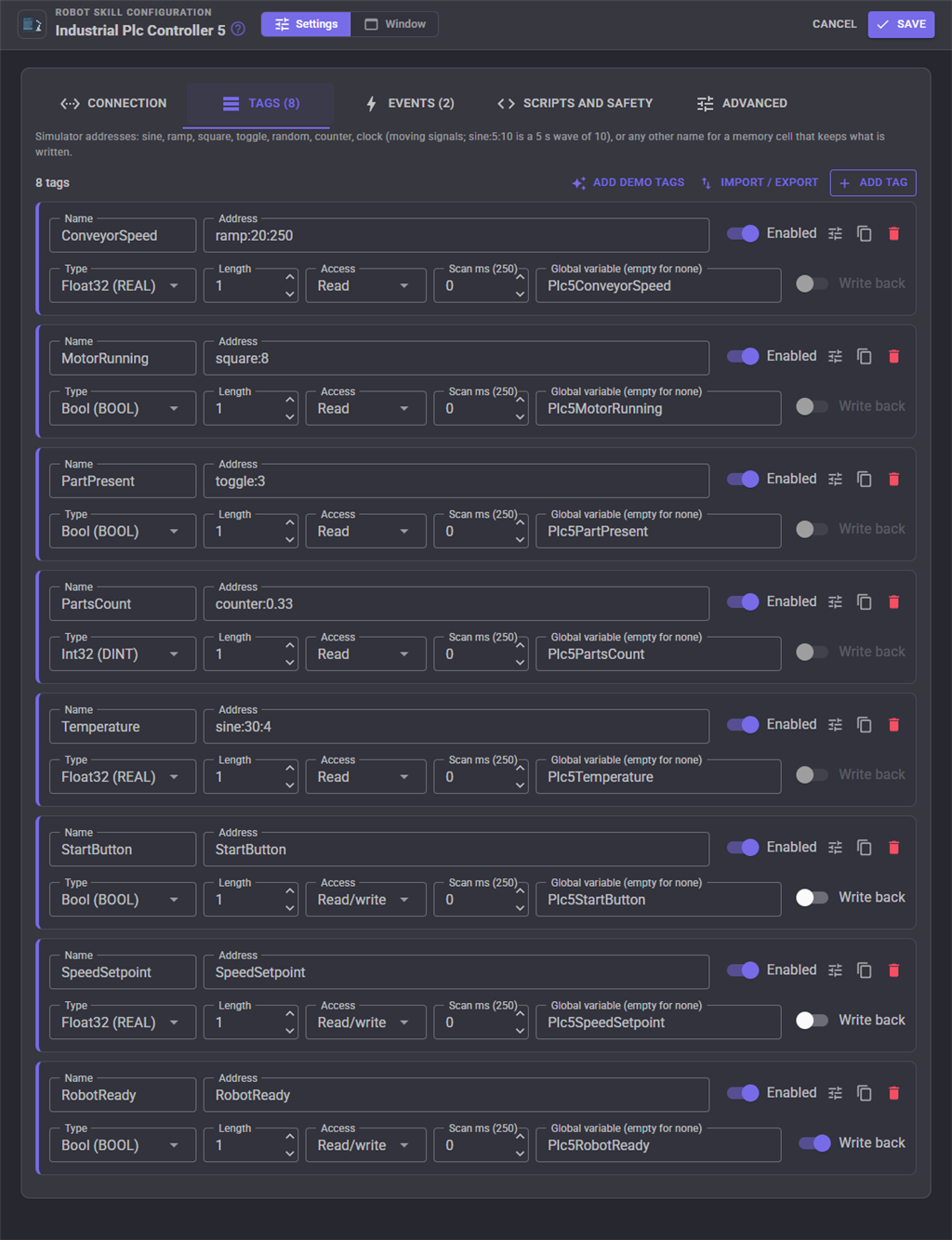Save the robot skill configuration
The width and height of the screenshot is (952, 1240).
(901, 24)
